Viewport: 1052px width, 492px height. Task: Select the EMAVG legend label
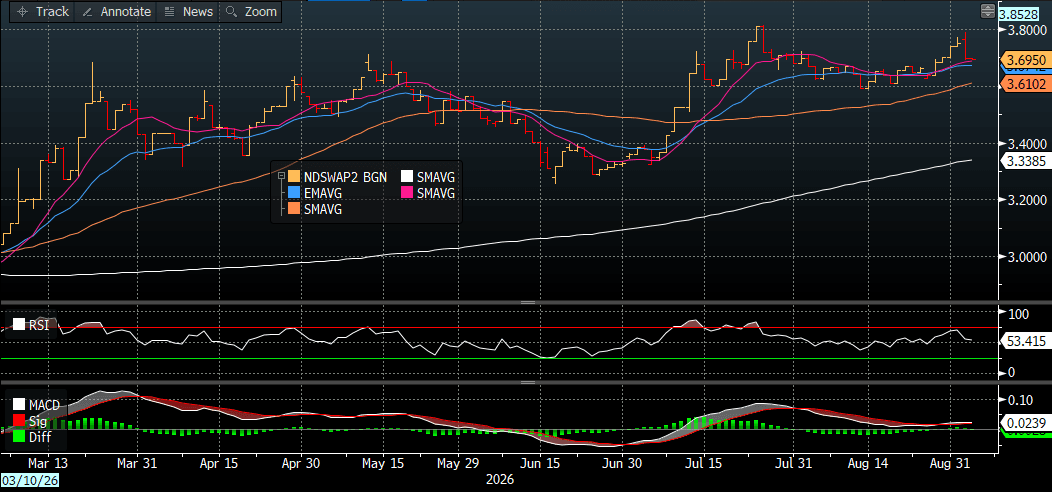coord(324,193)
